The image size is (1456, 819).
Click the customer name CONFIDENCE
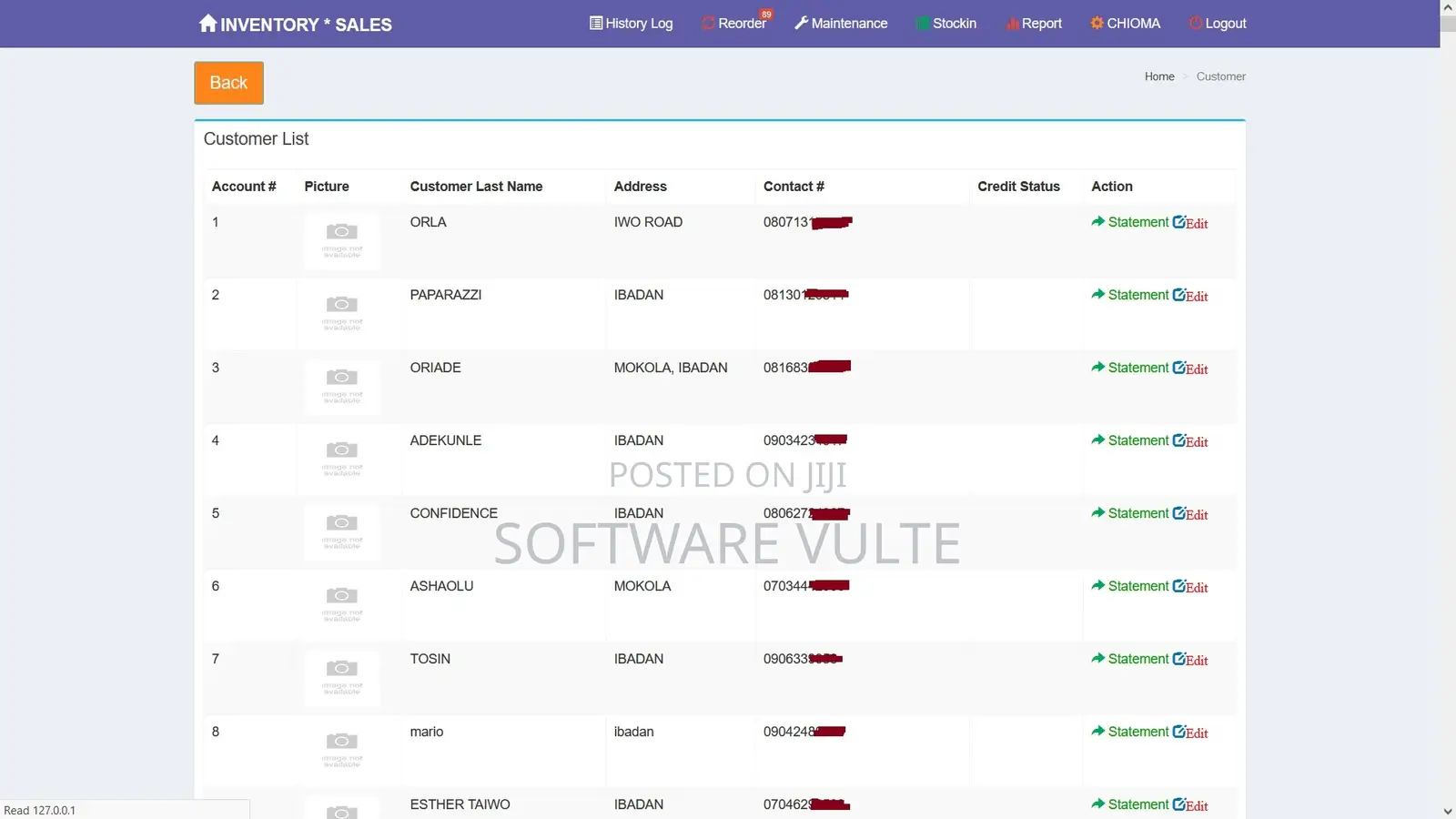[453, 513]
